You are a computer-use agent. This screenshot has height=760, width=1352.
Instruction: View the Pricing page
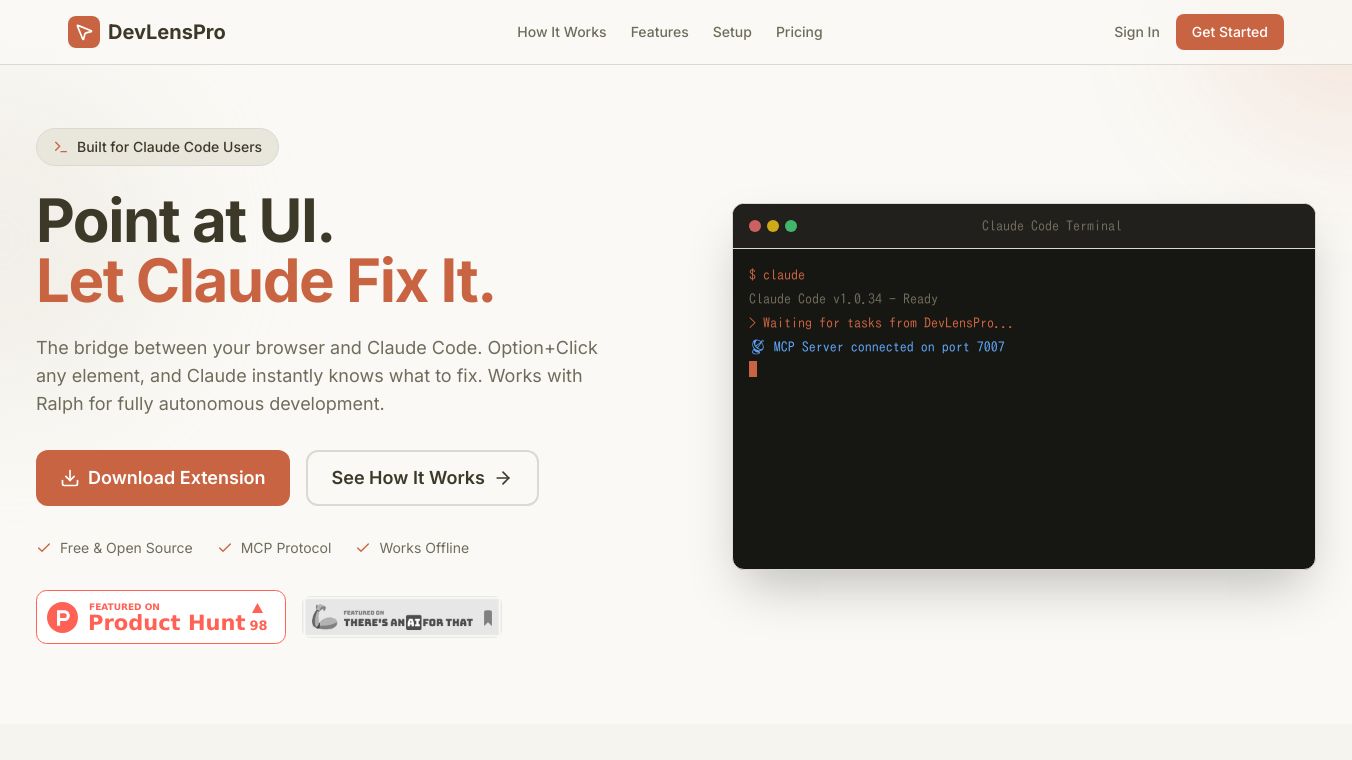click(799, 32)
